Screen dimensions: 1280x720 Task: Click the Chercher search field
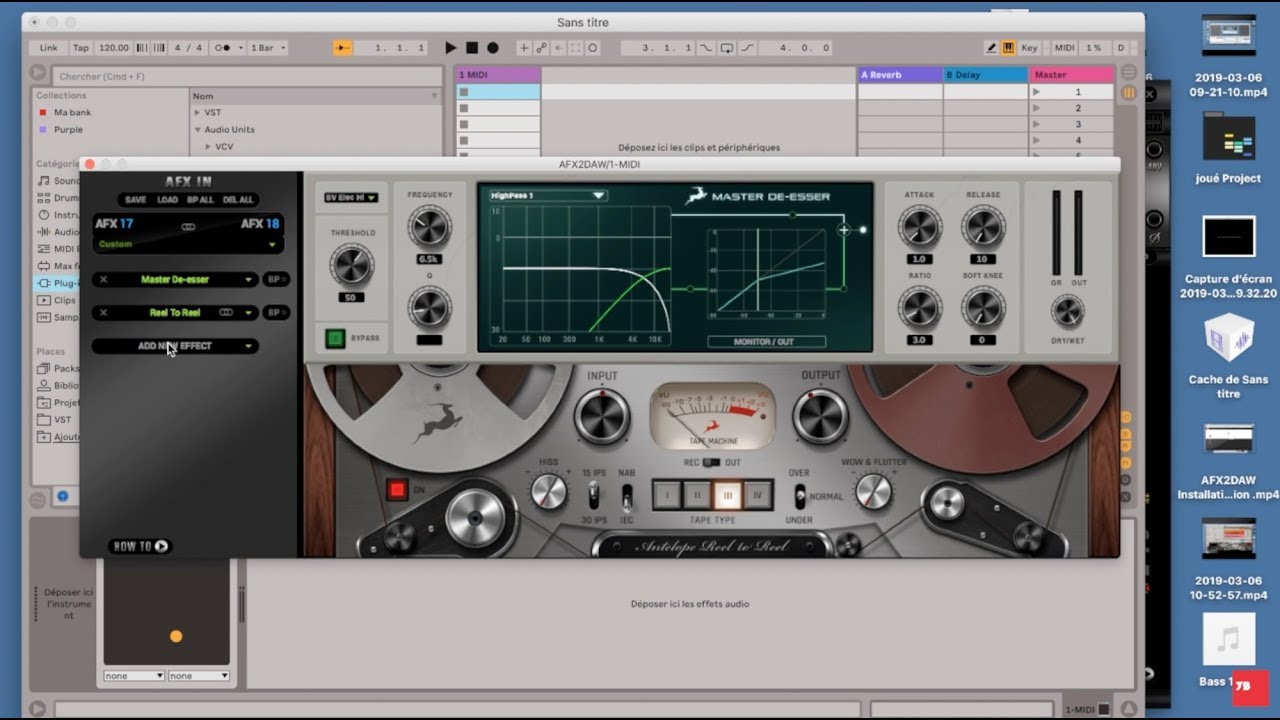248,76
